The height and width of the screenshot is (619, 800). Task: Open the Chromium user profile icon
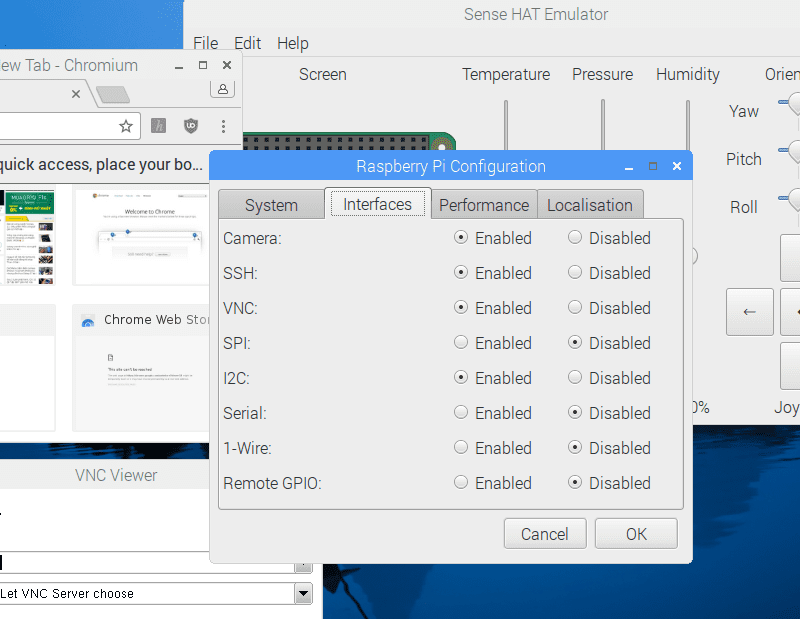point(222,89)
